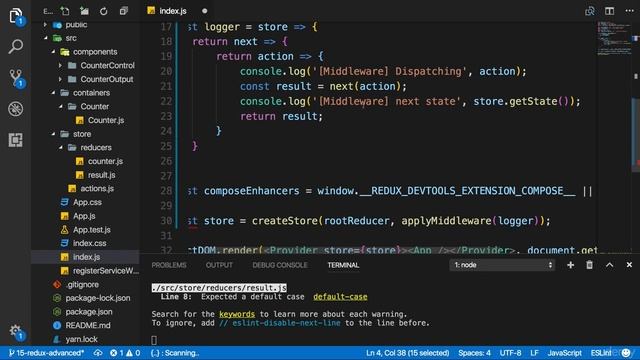Add a new terminal with plus icon

click(x=570, y=265)
